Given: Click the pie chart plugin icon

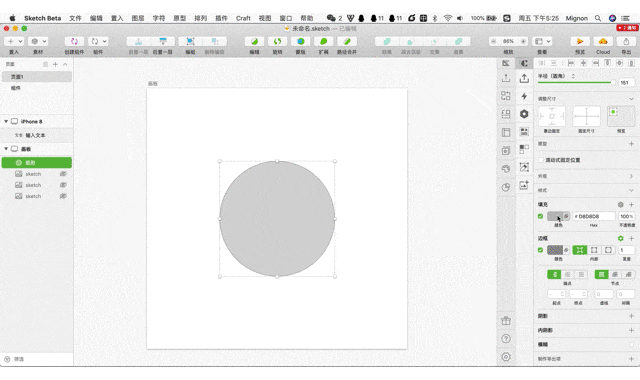Looking at the screenshot, I should coord(506,187).
